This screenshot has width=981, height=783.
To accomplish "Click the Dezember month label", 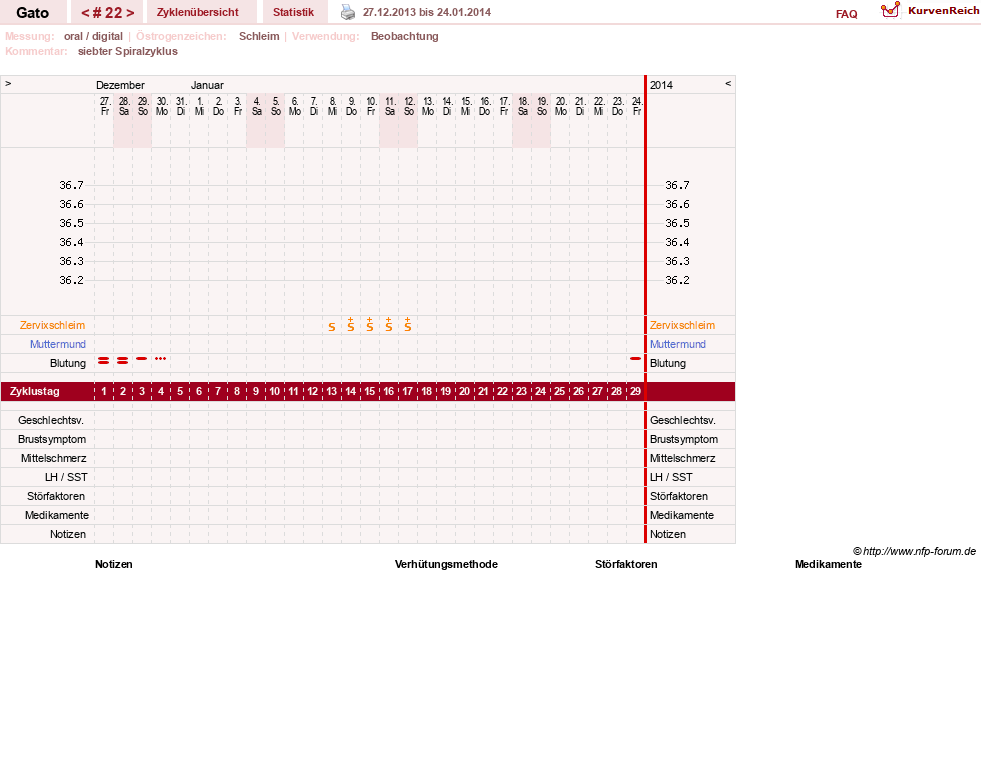I will click(120, 85).
